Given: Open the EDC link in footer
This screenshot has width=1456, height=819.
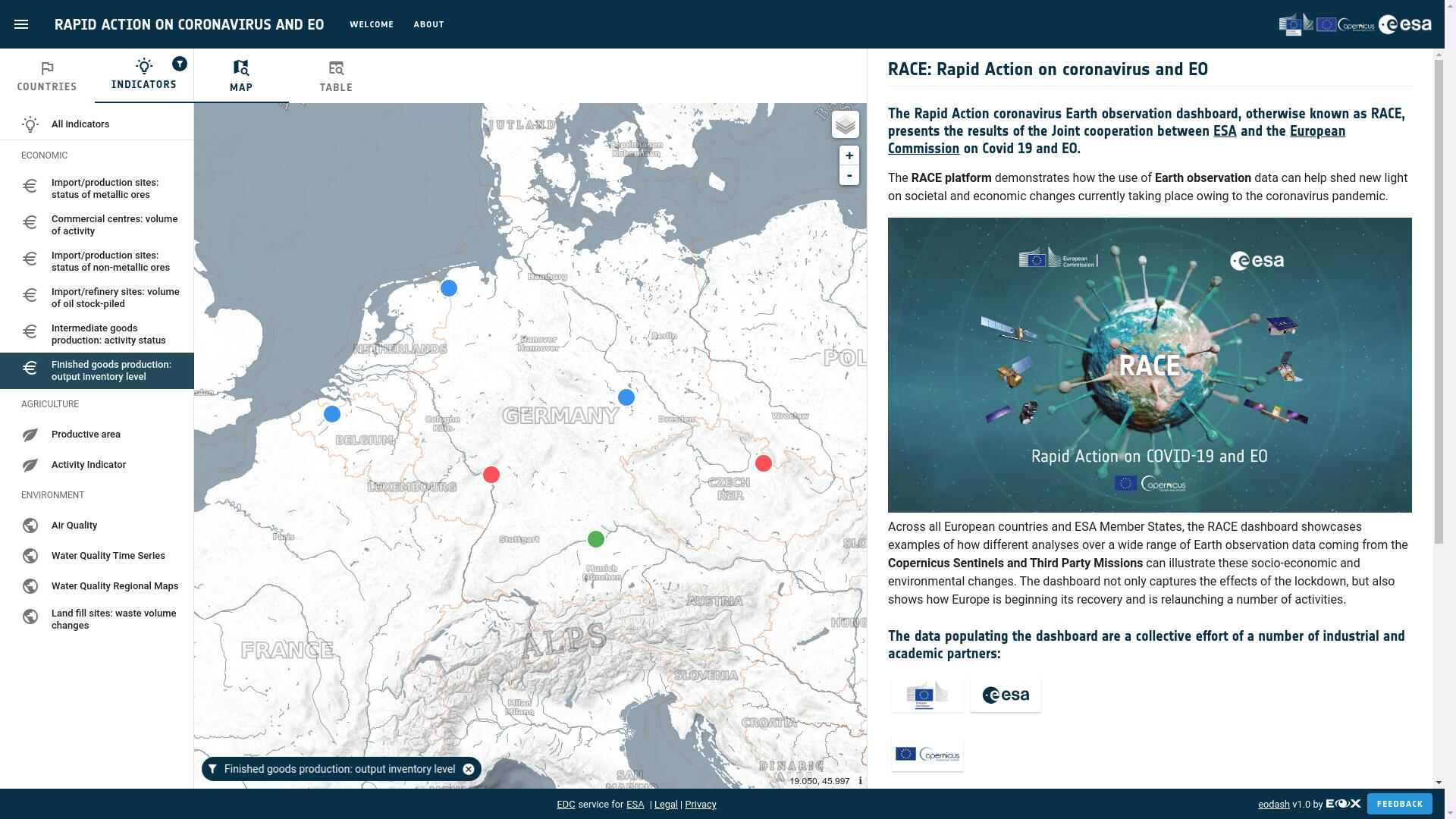Looking at the screenshot, I should point(566,805).
